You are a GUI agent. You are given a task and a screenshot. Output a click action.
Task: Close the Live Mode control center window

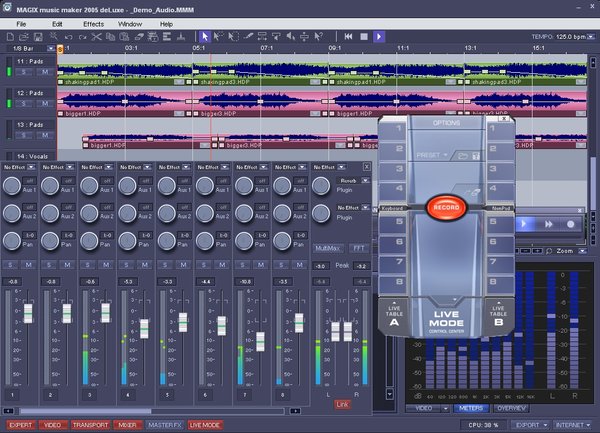click(504, 119)
